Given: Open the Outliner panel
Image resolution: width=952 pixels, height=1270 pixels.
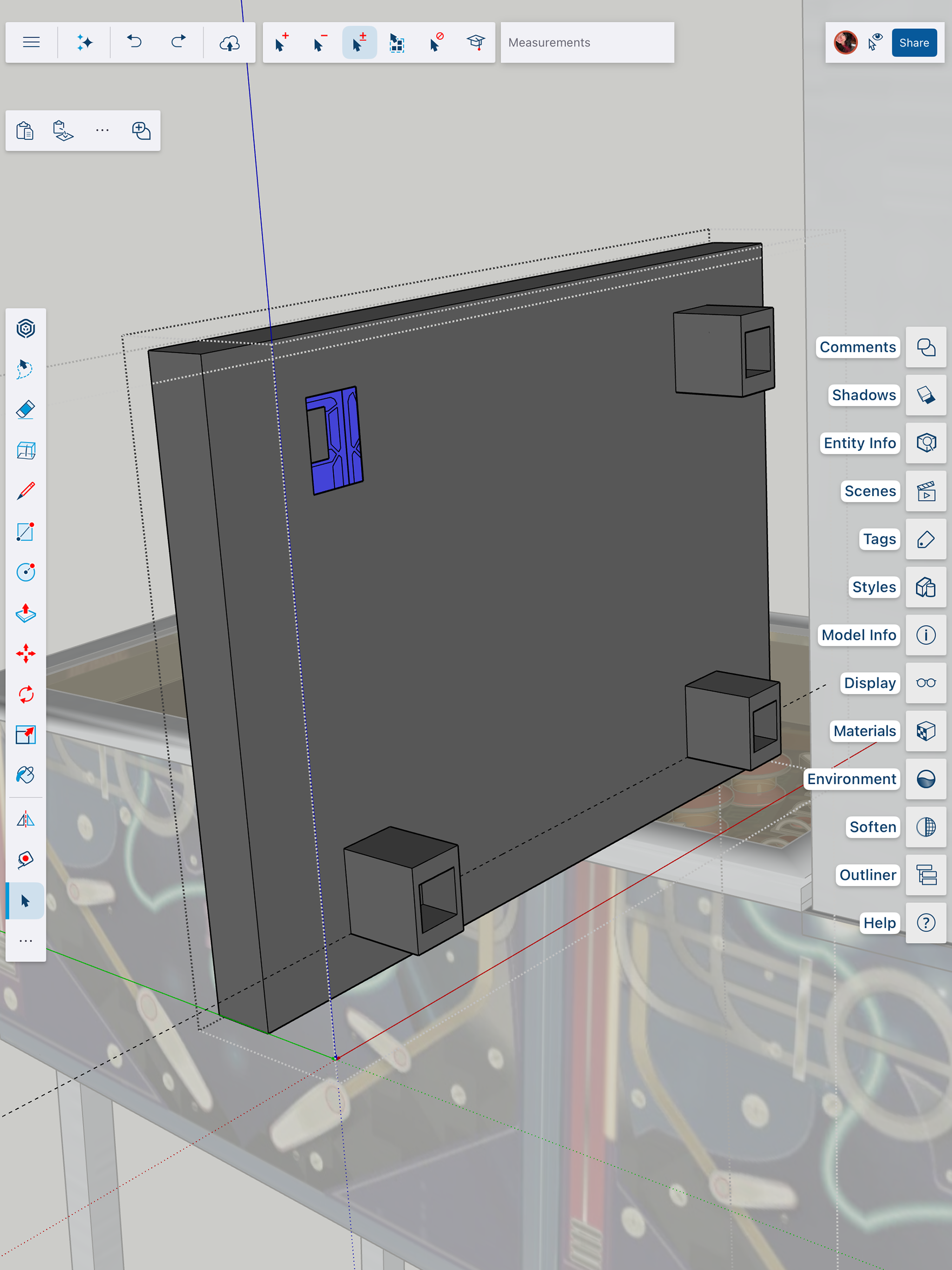Looking at the screenshot, I should (x=926, y=875).
